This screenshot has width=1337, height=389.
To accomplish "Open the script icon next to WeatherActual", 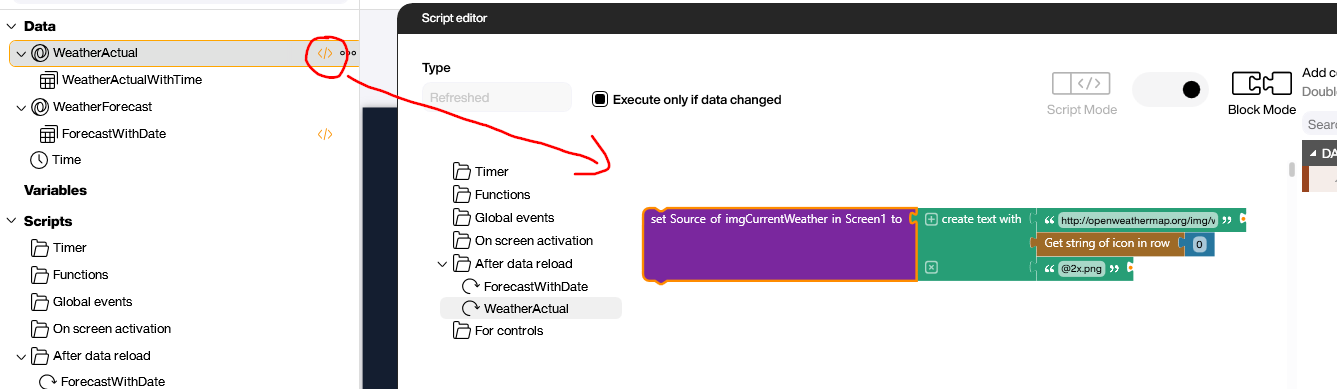I will [324, 53].
